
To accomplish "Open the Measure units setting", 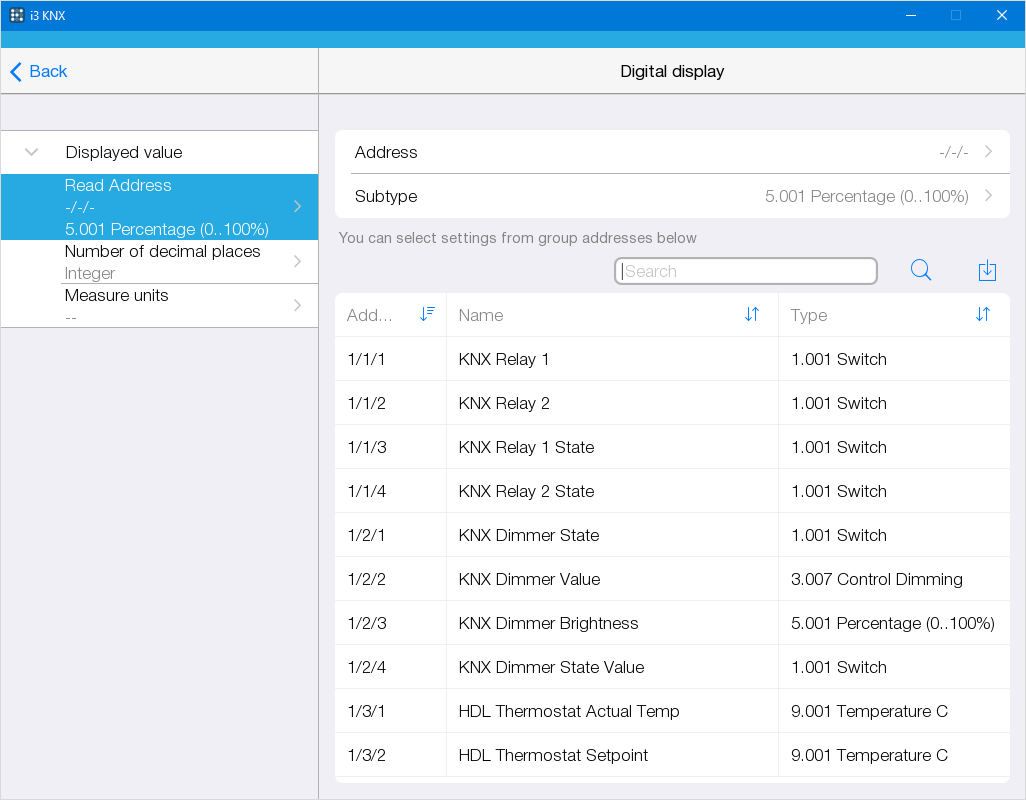I will [x=160, y=305].
